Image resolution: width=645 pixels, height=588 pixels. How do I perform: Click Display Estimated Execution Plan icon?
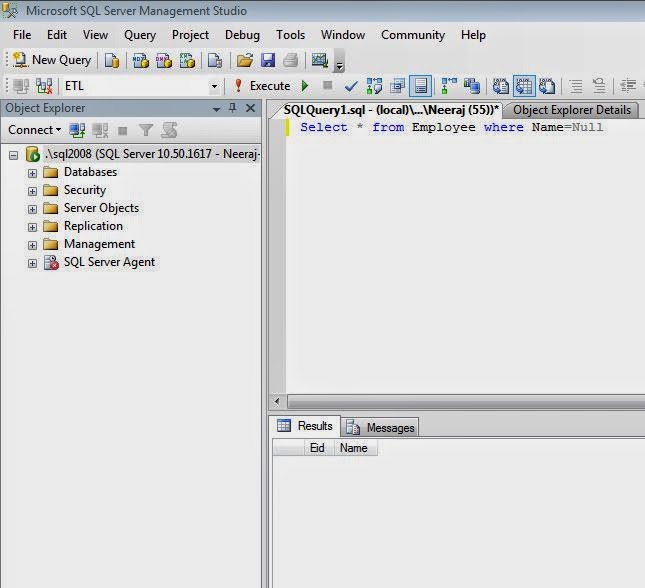(x=374, y=86)
